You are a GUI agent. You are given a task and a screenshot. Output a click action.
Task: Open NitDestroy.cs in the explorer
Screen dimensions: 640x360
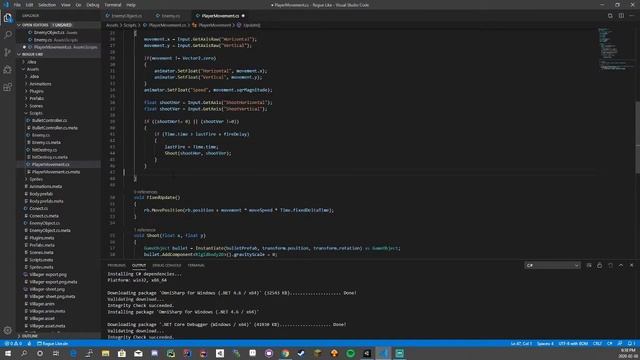pos(58,150)
